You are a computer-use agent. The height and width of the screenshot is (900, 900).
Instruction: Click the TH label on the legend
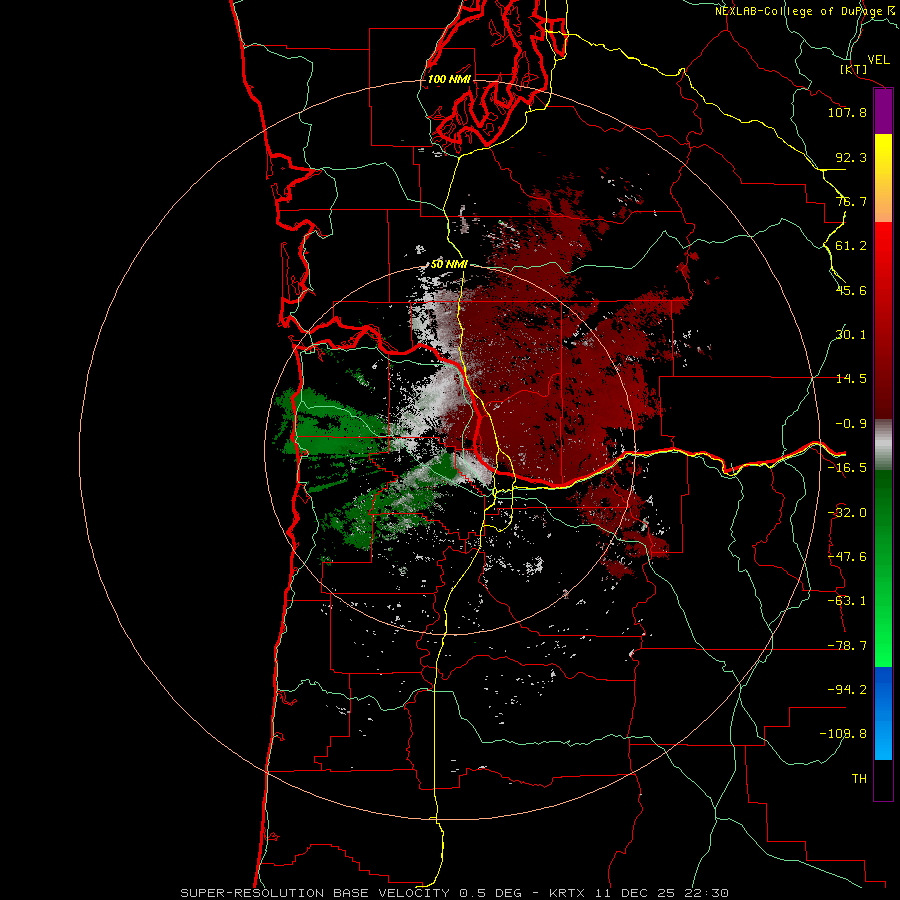[859, 779]
